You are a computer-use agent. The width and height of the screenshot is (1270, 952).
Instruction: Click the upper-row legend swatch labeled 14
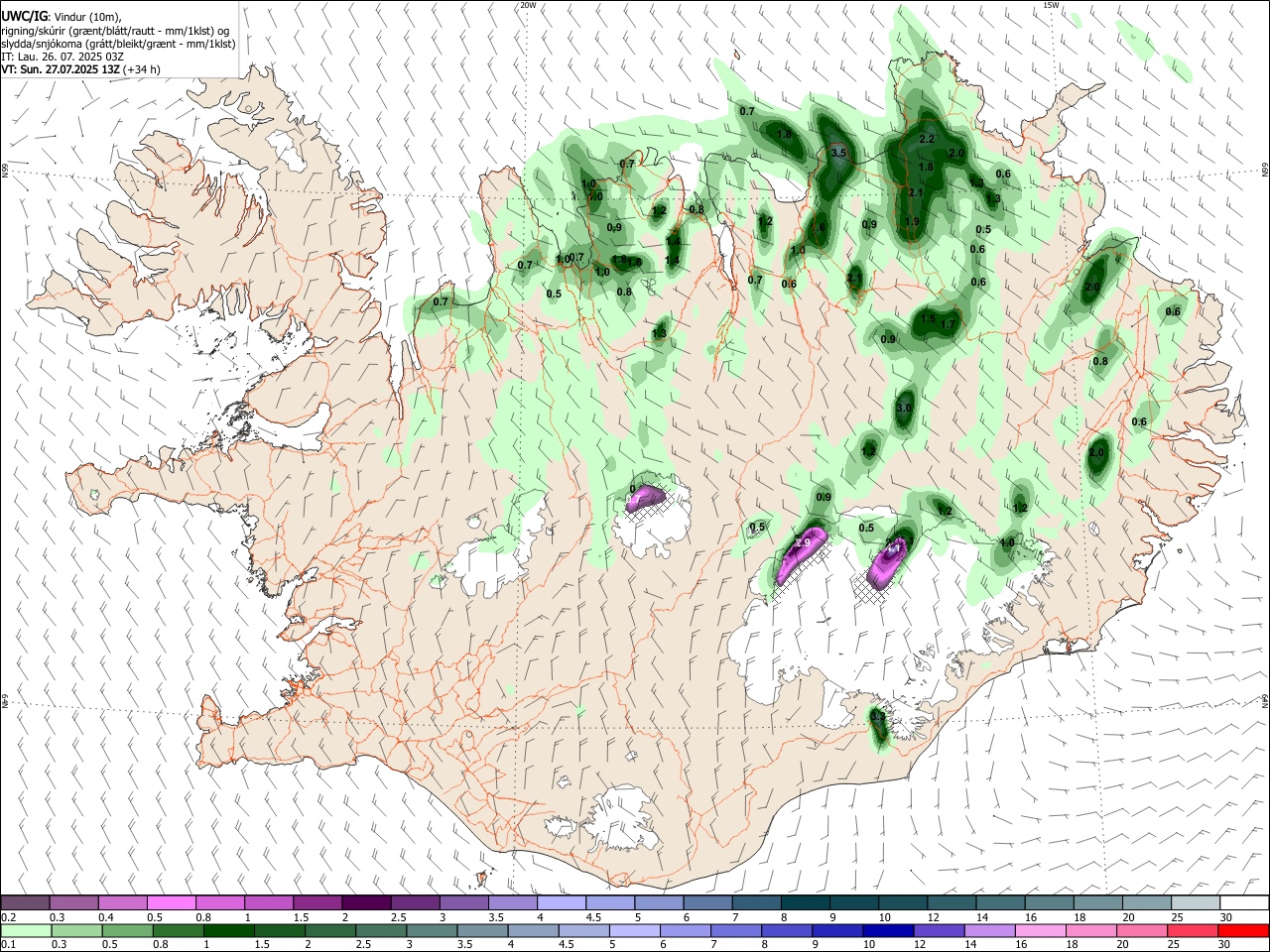pos(999,902)
